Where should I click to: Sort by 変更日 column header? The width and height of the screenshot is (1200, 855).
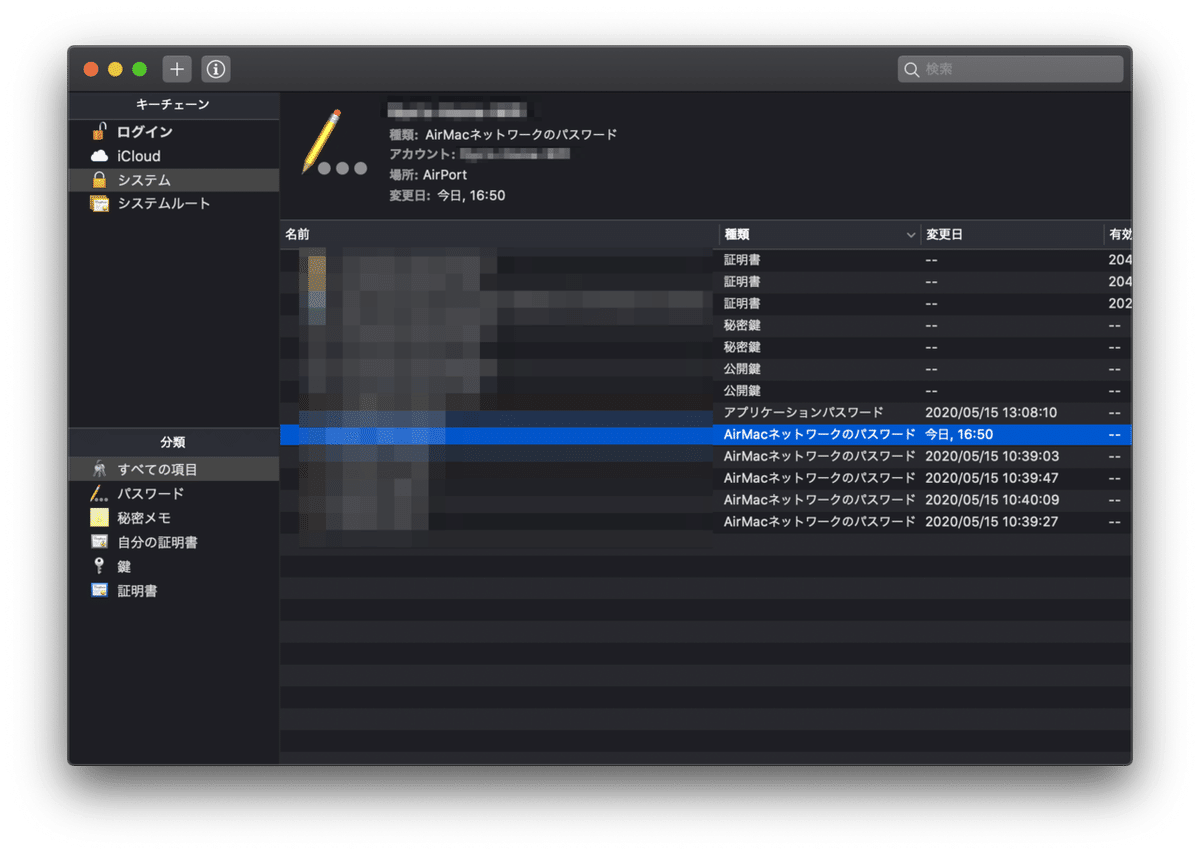pos(1012,234)
